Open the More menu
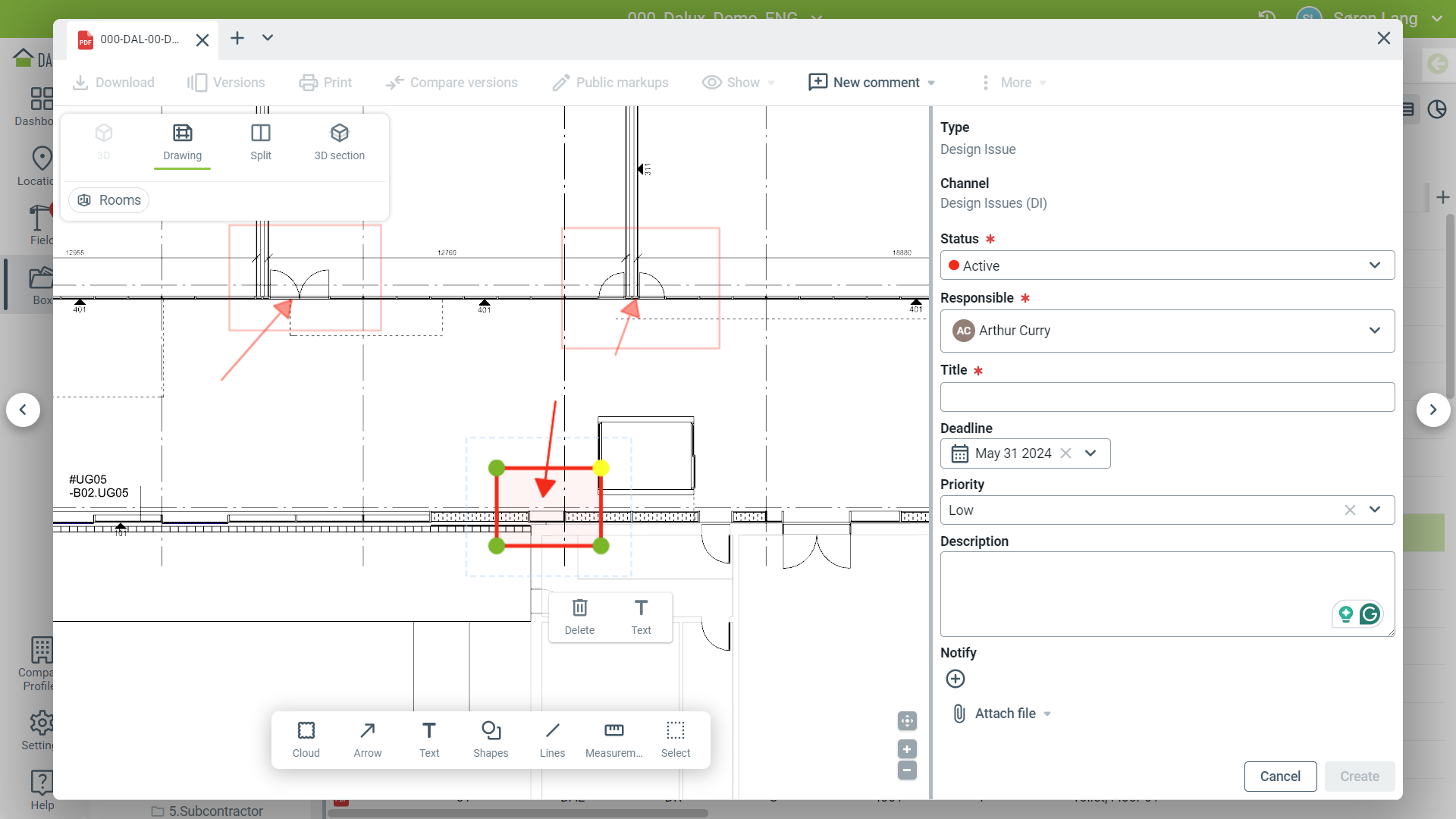The height and width of the screenshot is (819, 1456). (x=1013, y=83)
